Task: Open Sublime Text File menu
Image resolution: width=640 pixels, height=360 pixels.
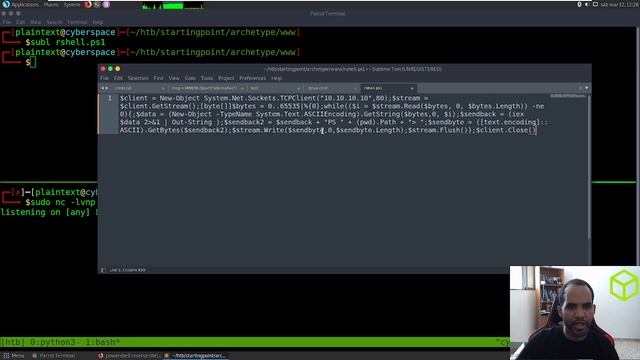Action: pyautogui.click(x=104, y=78)
